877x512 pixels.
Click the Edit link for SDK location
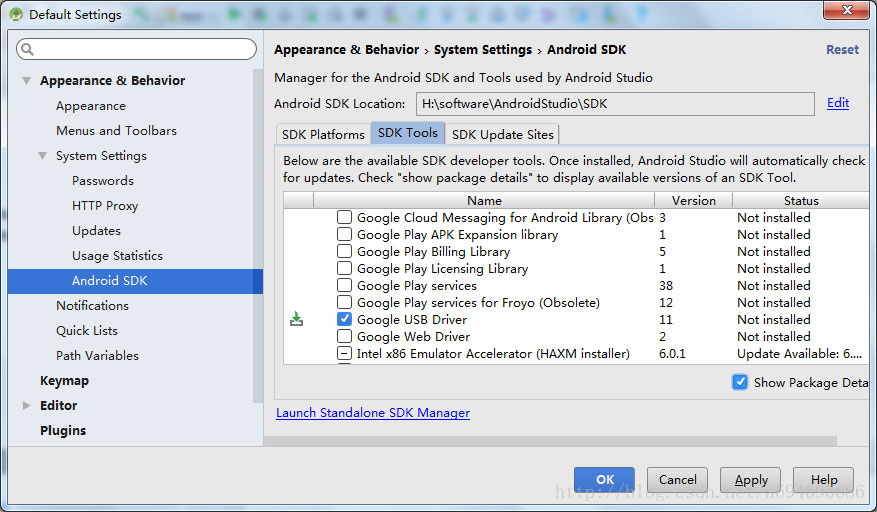pos(837,103)
